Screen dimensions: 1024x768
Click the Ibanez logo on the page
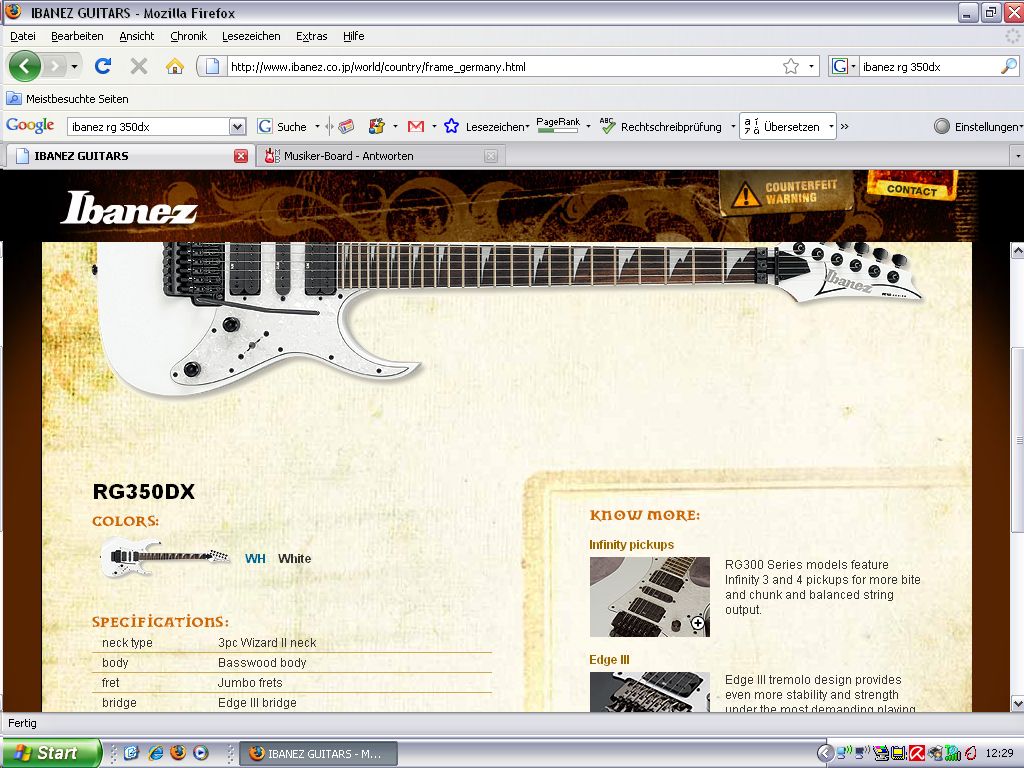click(x=129, y=208)
